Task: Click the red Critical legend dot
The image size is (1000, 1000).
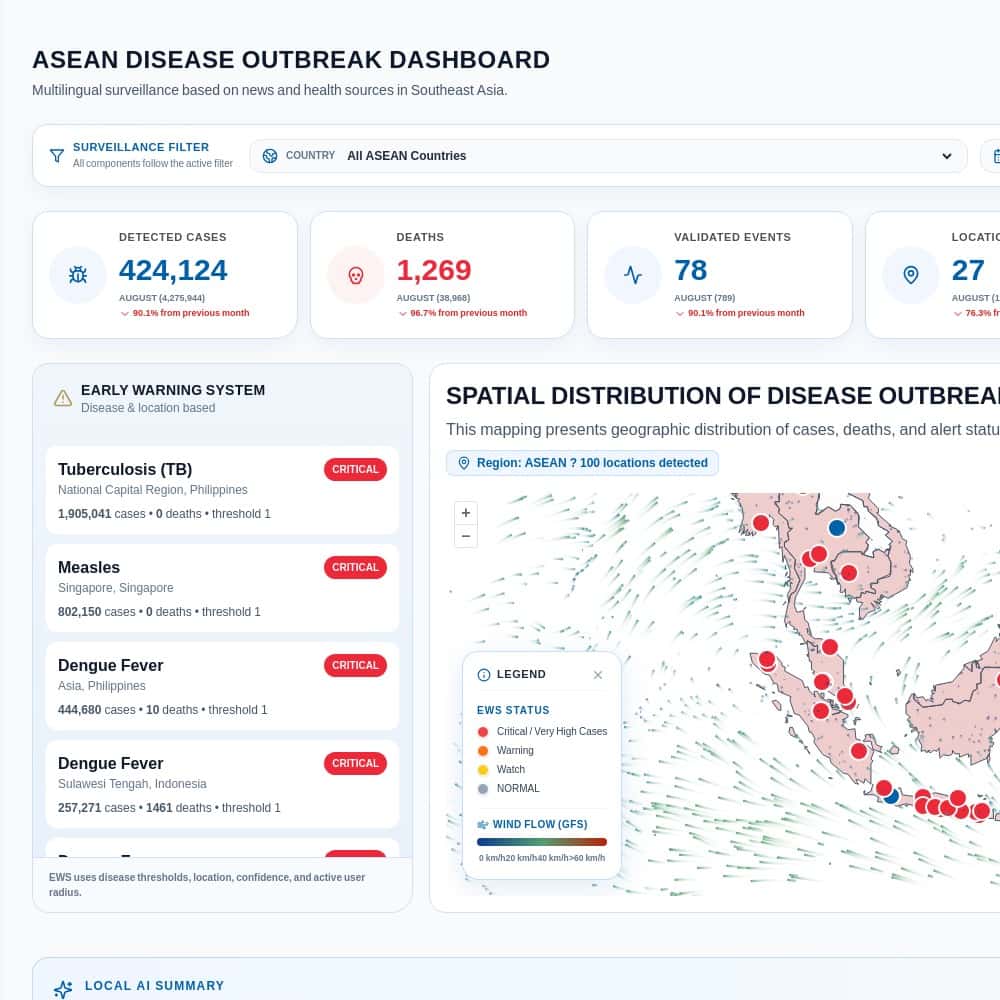Action: (x=483, y=732)
